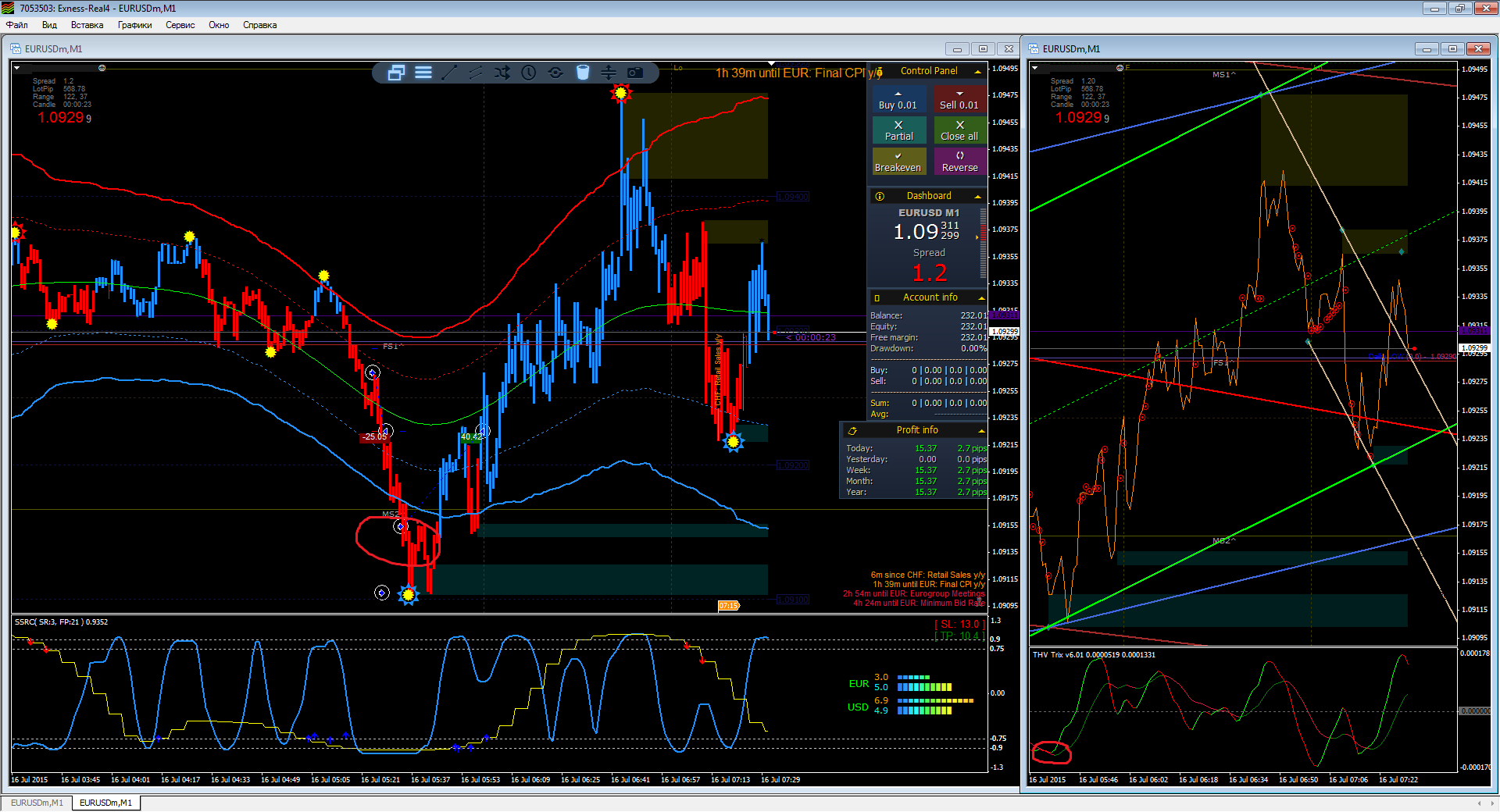Viewport: 1500px width, 812px height.
Task: Click the cascade windows toolbar icon
Action: (396, 73)
